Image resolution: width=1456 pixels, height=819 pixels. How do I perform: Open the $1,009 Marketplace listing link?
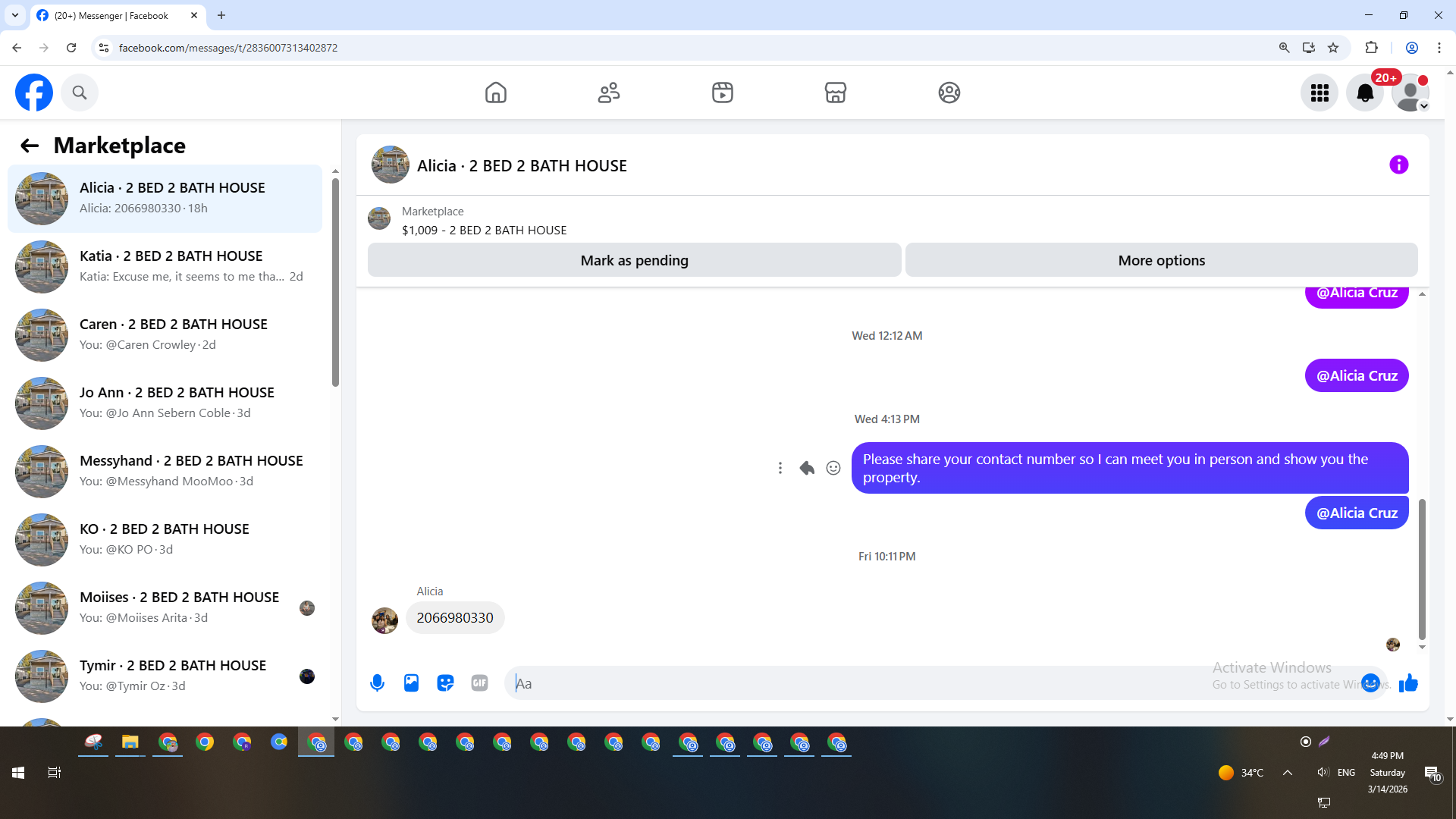click(484, 230)
